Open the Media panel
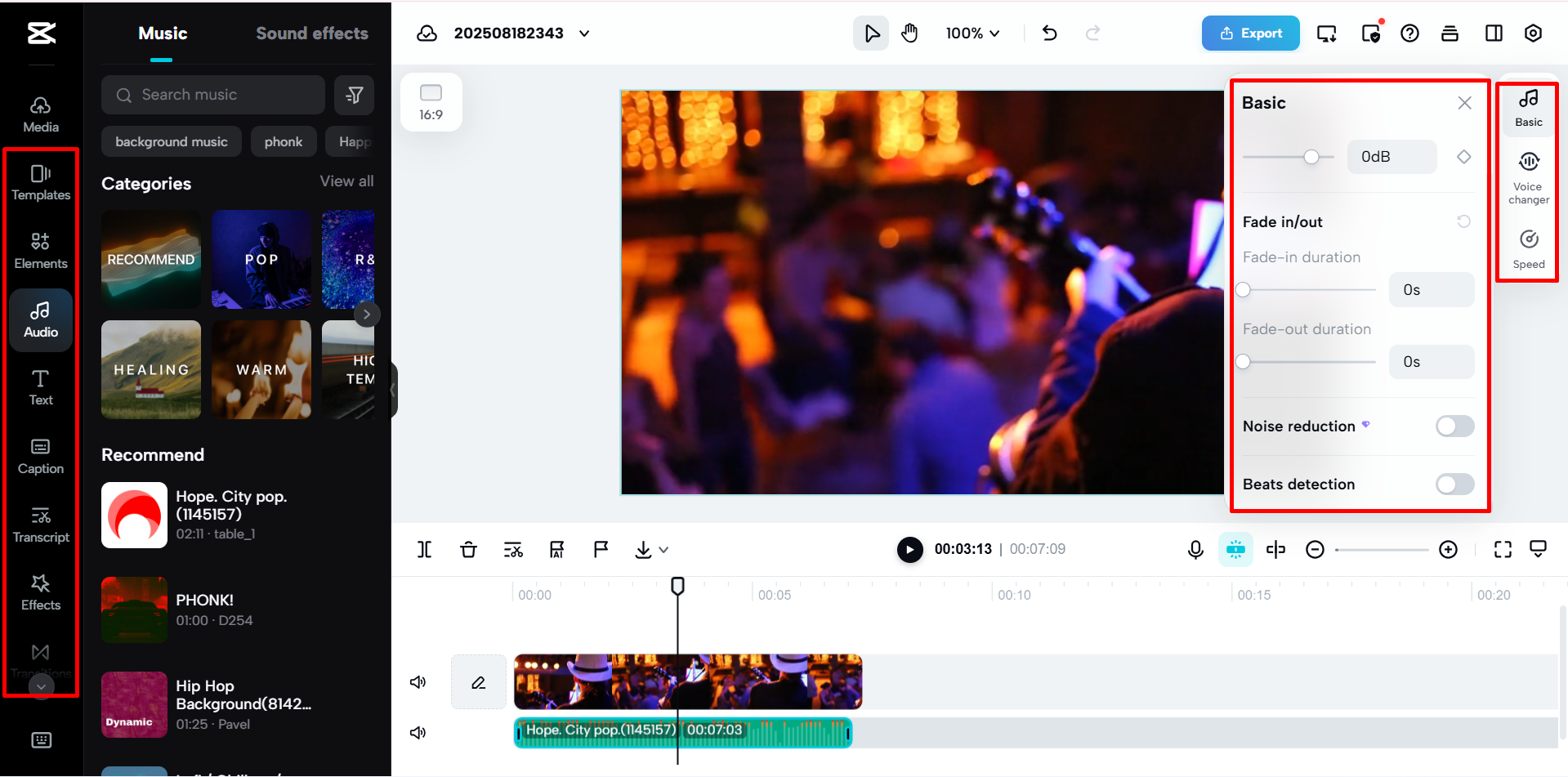Viewport: 1568px width, 777px height. coord(41,114)
